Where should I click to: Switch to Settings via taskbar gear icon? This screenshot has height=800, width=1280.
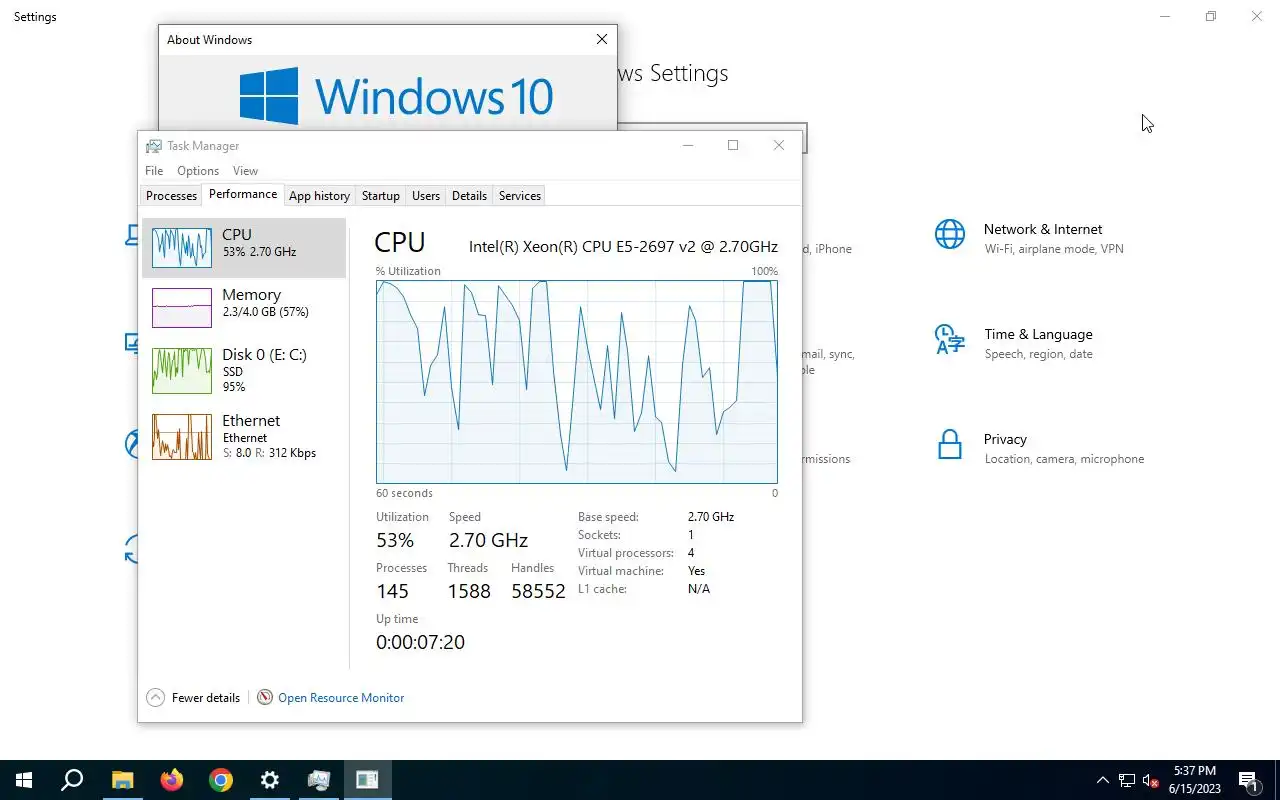coord(269,780)
